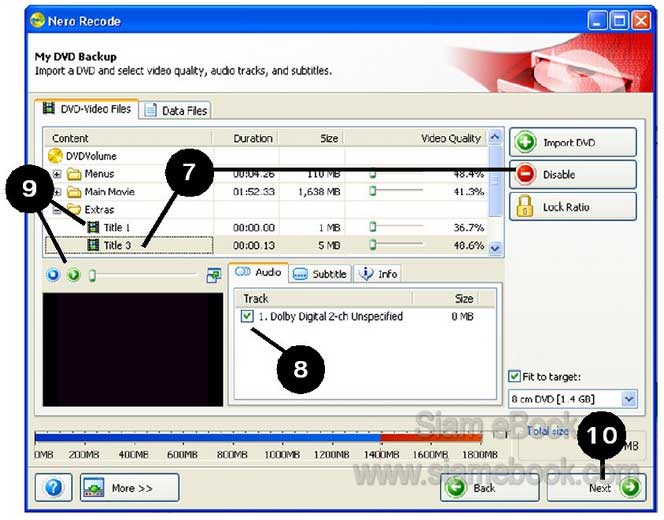Adjust Title 1 video quality slider

(372, 227)
